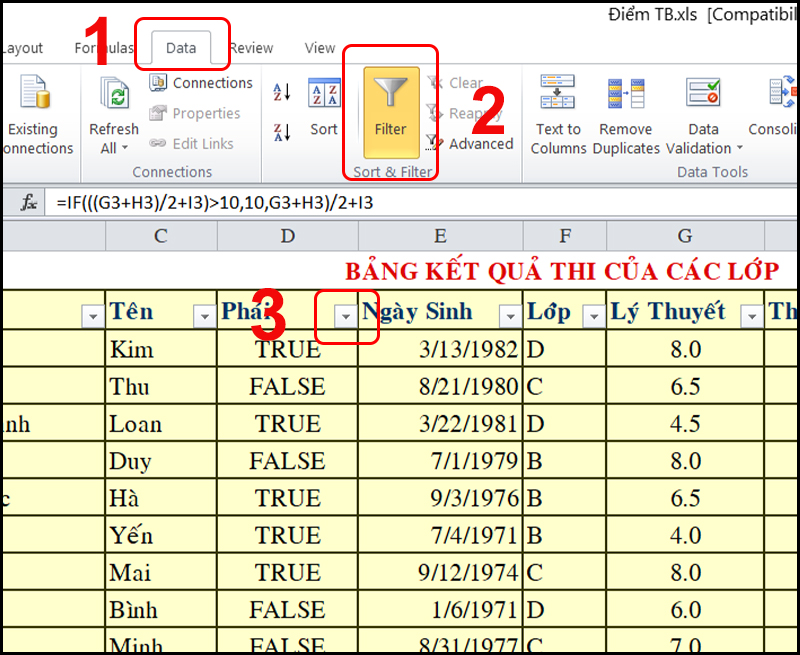Click the Connections button

click(x=201, y=83)
